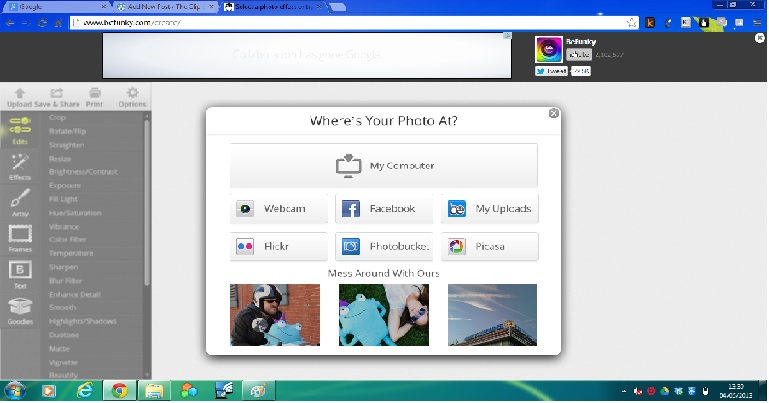
Task: Select the blue monster sample photo
Action: click(x=383, y=314)
